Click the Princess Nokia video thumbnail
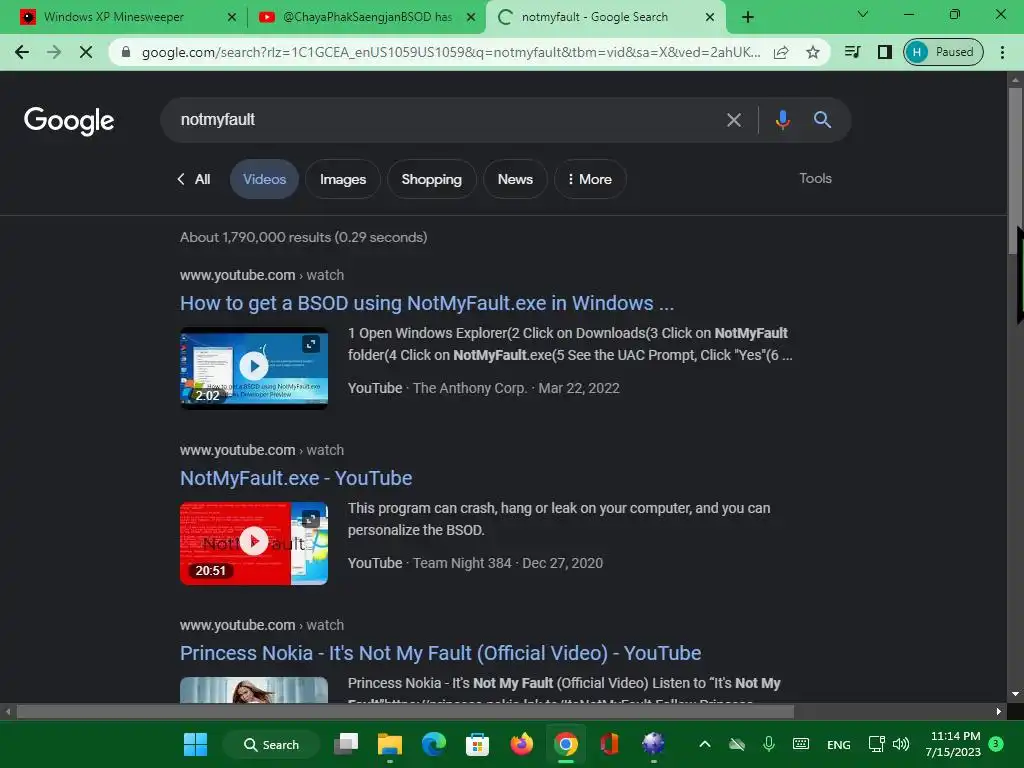1024x768 pixels. tap(254, 690)
